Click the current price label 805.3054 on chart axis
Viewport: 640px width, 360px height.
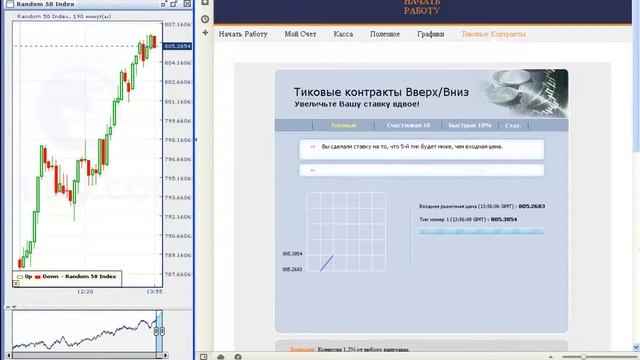(177, 46)
